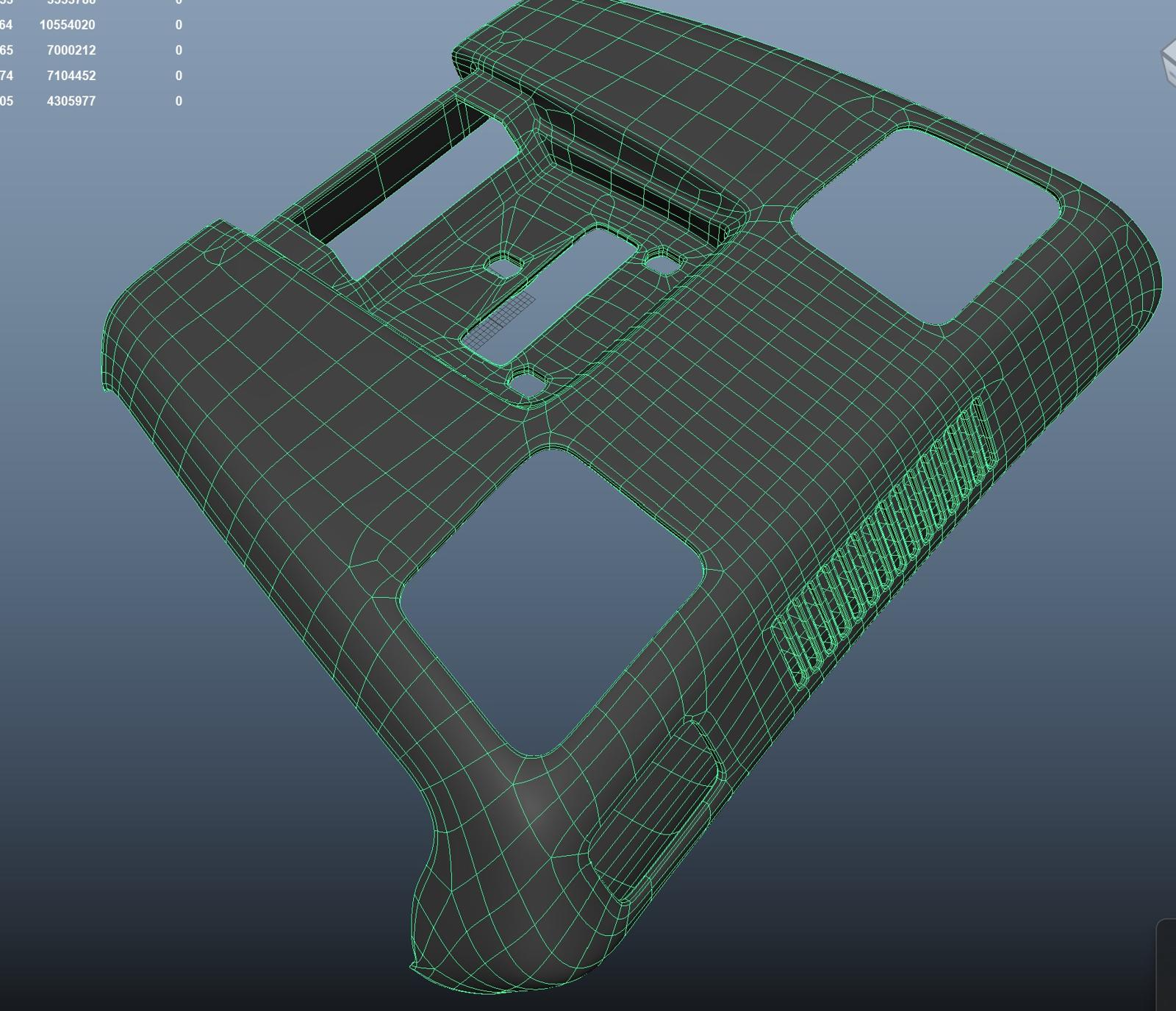Click the cut-off value 65 beside 7000212
This screenshot has height=1011, width=1176.
click(6, 50)
